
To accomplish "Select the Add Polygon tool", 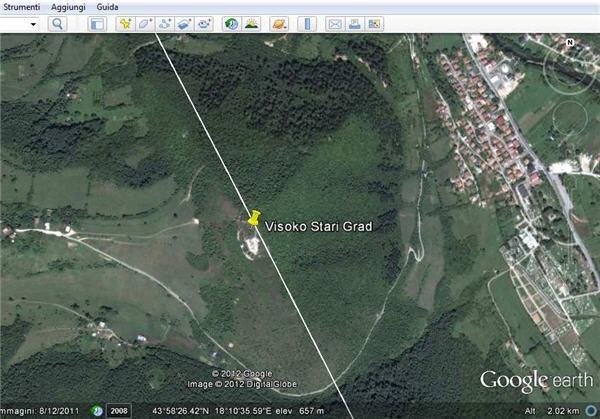I will tap(145, 24).
